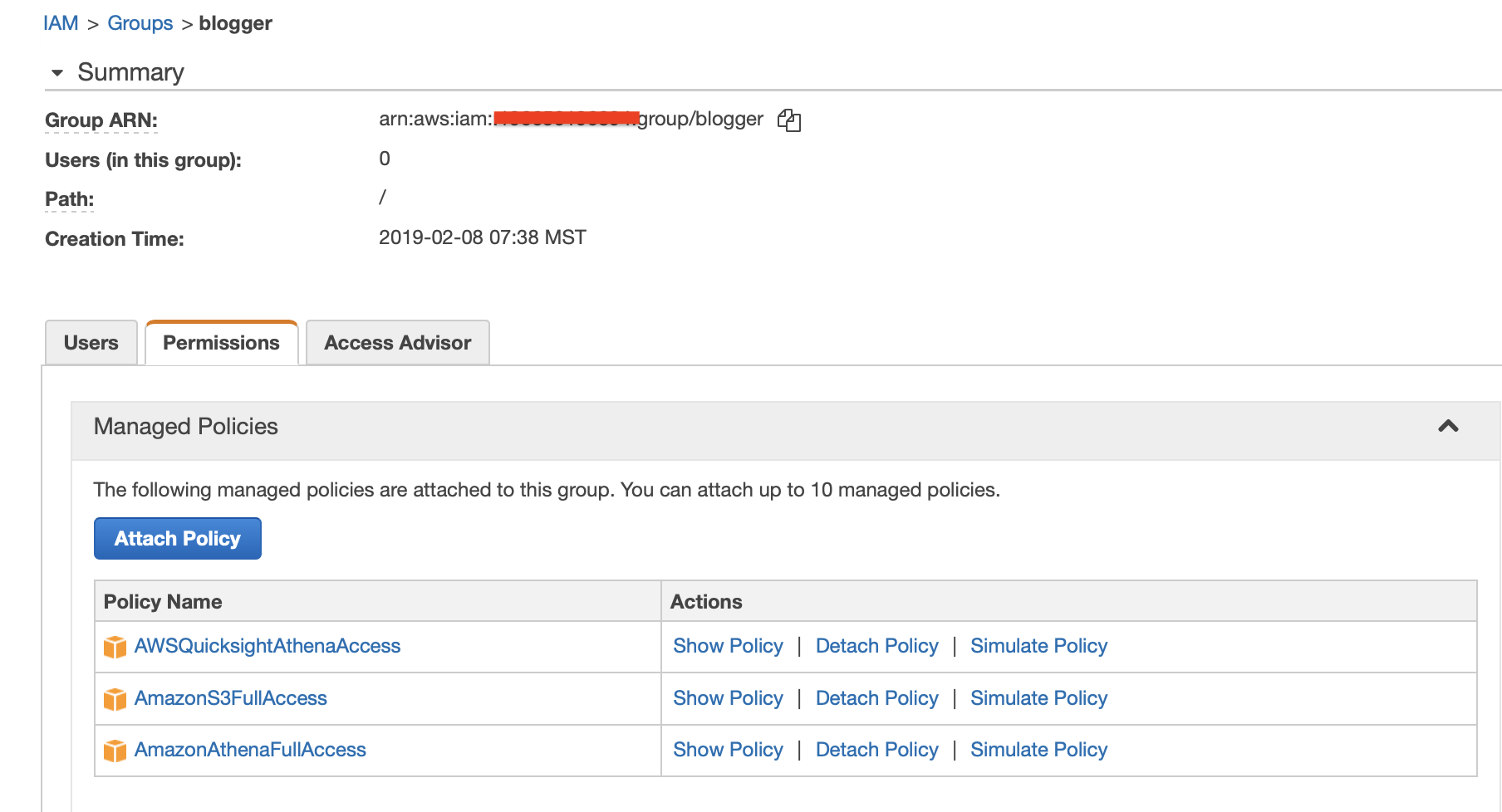Open the Access Advisor tab

[398, 343]
